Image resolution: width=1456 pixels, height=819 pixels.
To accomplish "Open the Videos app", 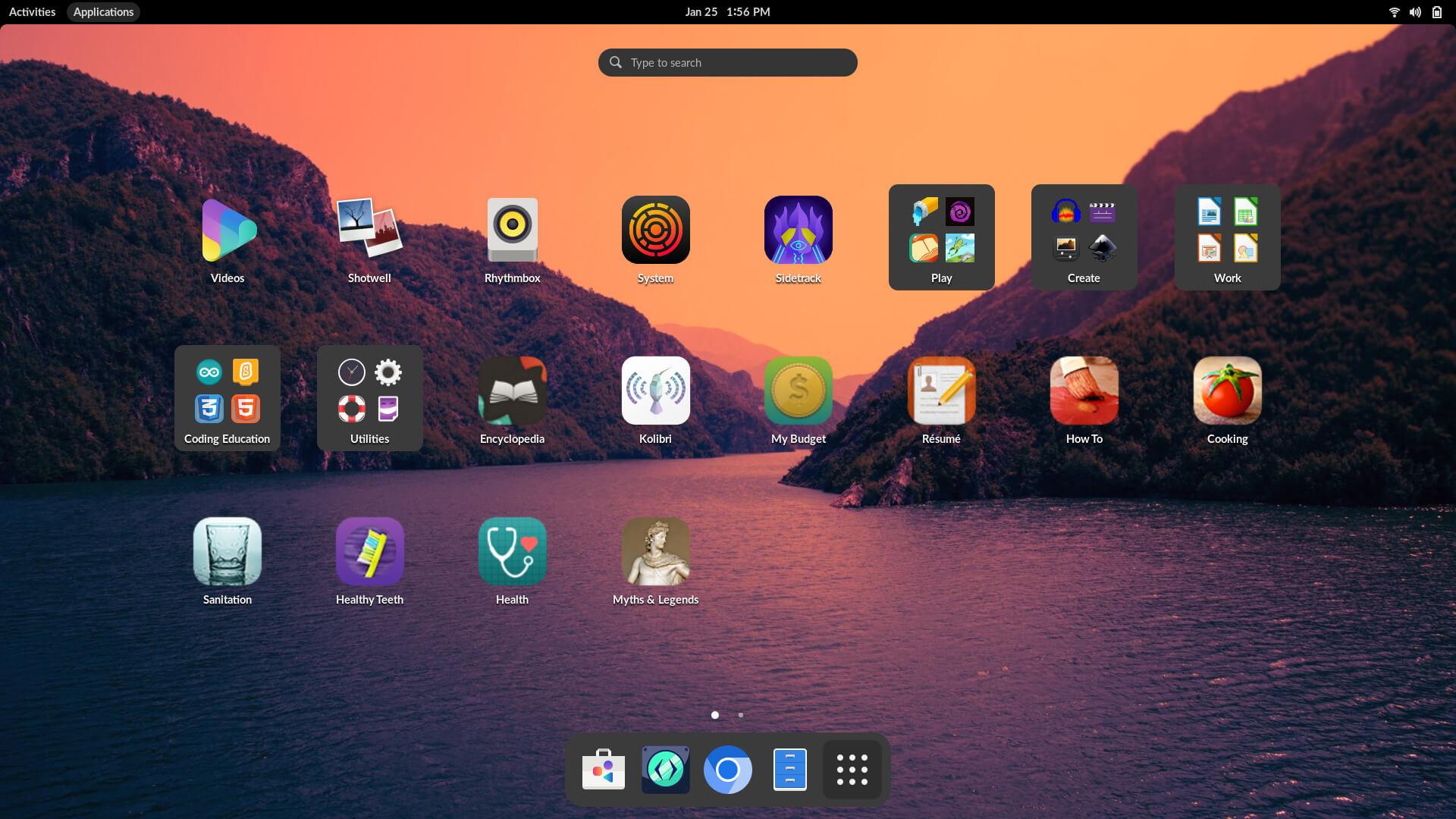I will (227, 230).
